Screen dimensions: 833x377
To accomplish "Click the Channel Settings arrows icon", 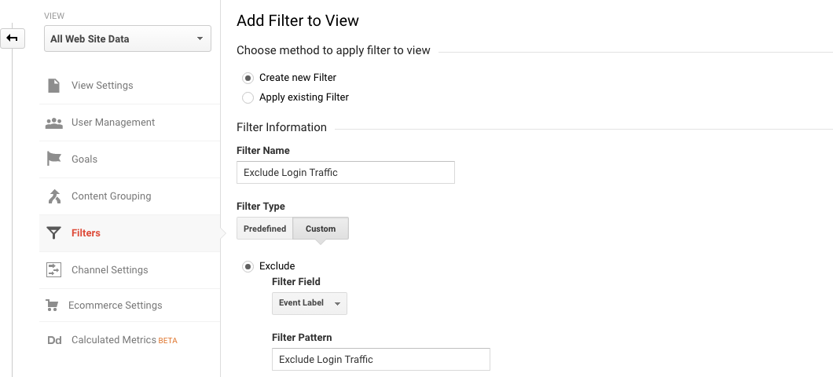I will 54,270.
